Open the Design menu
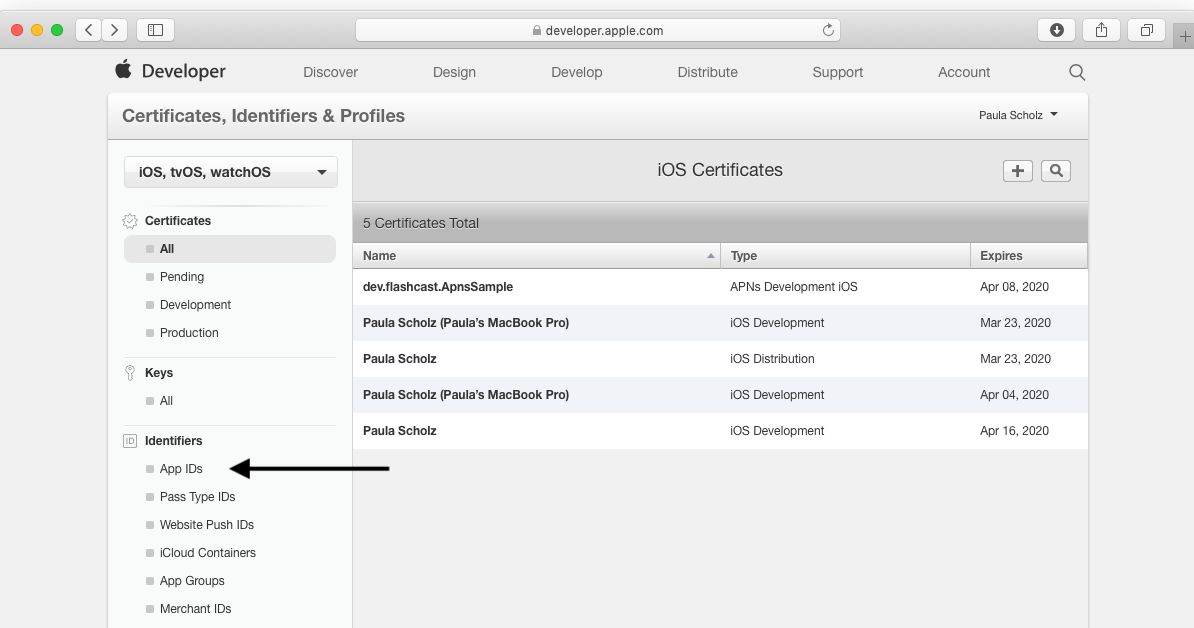The image size is (1194, 628). coord(455,72)
